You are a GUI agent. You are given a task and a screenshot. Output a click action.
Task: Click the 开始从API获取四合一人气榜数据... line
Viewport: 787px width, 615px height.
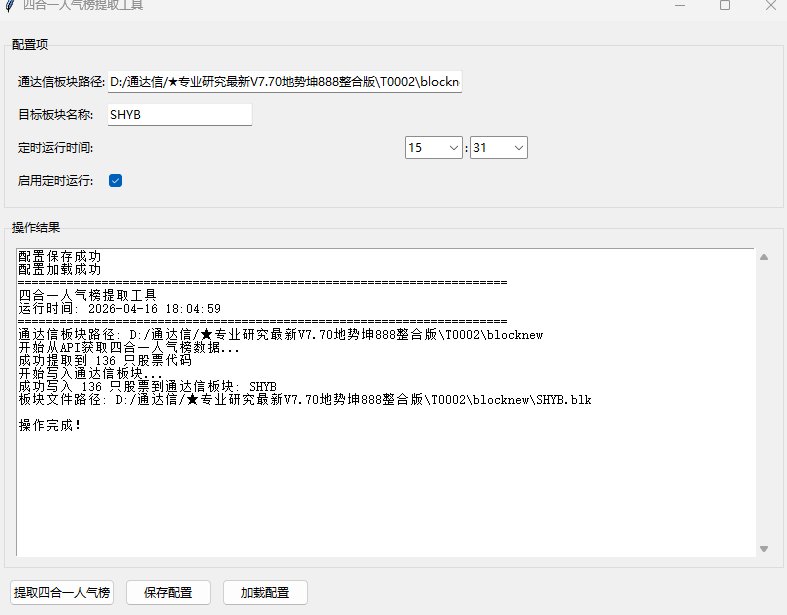128,347
